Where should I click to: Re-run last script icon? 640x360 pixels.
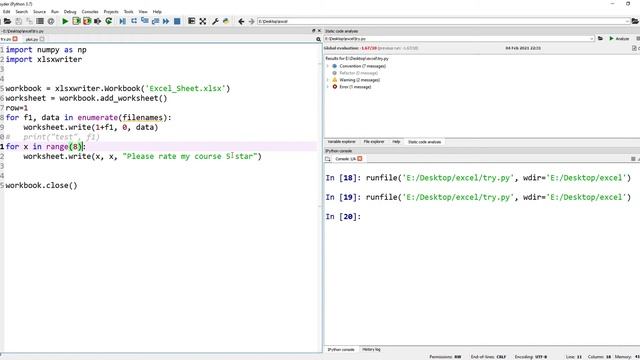(109, 21)
